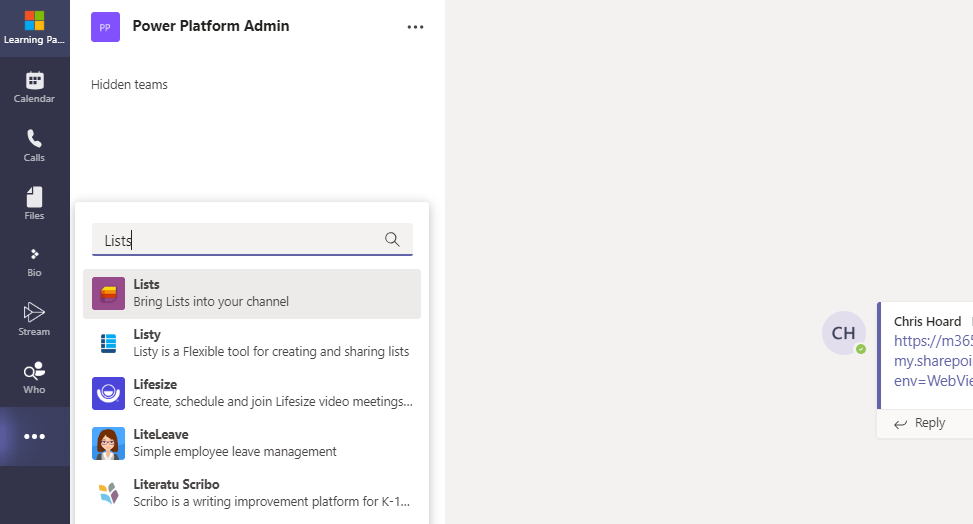Open more apps ellipsis in sidebar
The height and width of the screenshot is (524, 973).
pyautogui.click(x=34, y=436)
